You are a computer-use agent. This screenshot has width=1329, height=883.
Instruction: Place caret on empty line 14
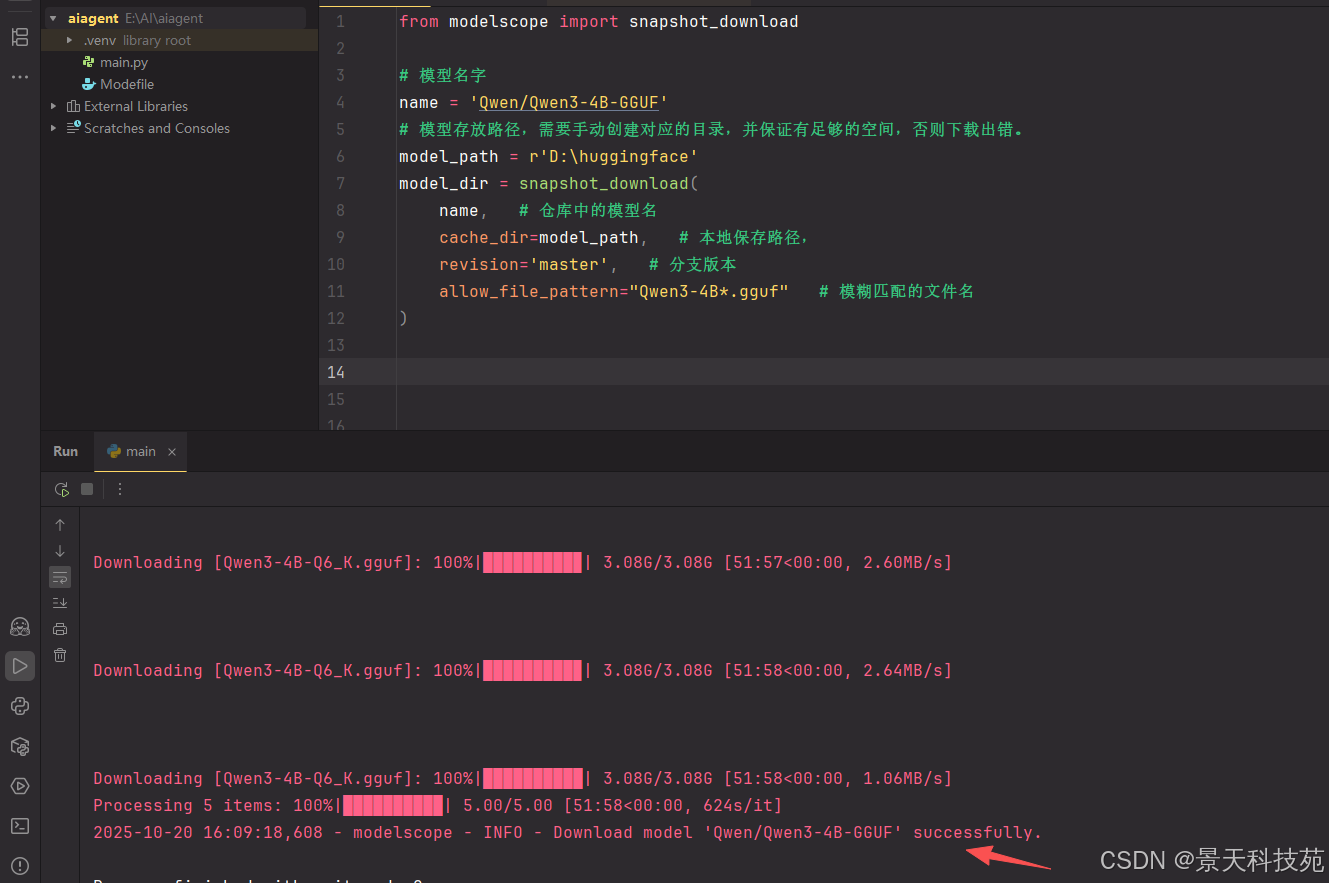860,372
